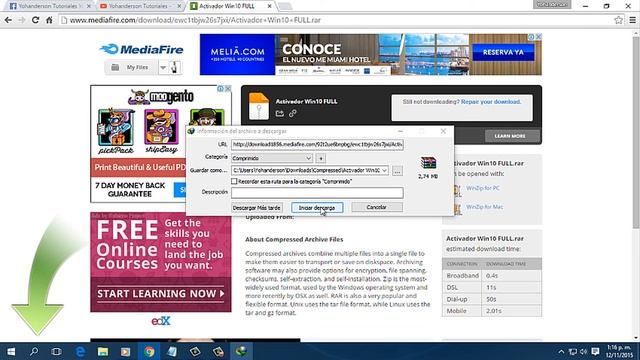Close the Melia banner ad with X
Image resolution: width=640 pixels, height=360 pixels.
[538, 37]
